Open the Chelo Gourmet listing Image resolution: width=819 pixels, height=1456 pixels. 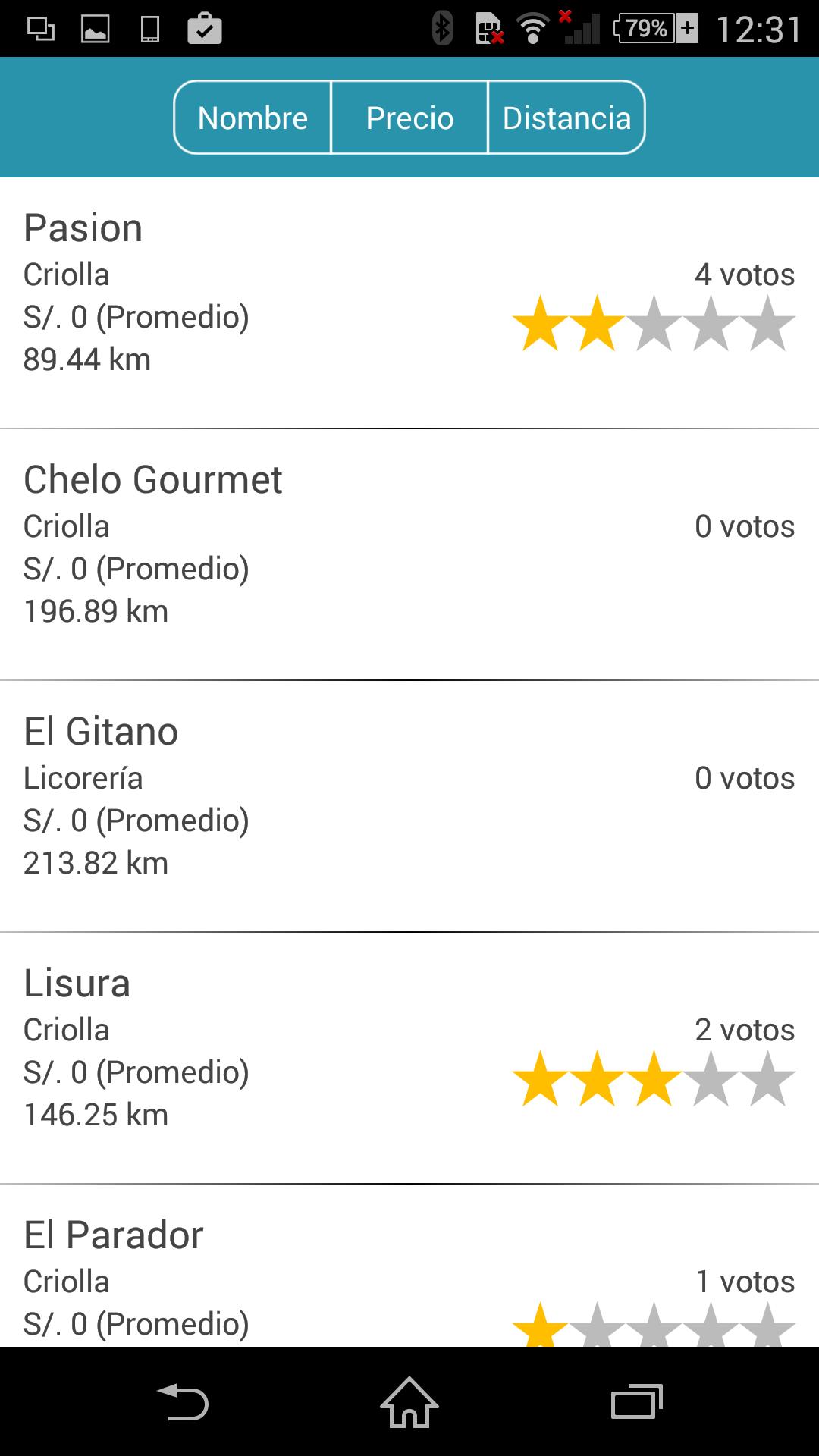coord(409,554)
